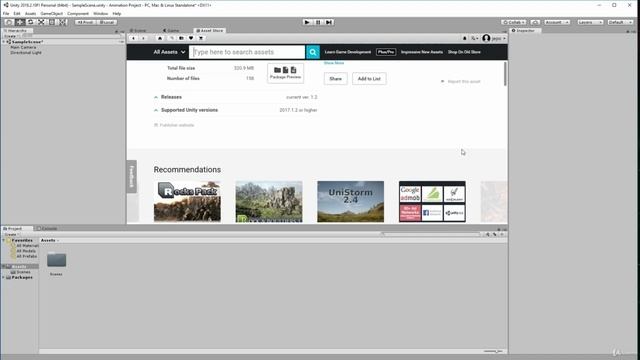The image size is (640, 360).
Task: Select the Scale tool
Action: point(41,22)
